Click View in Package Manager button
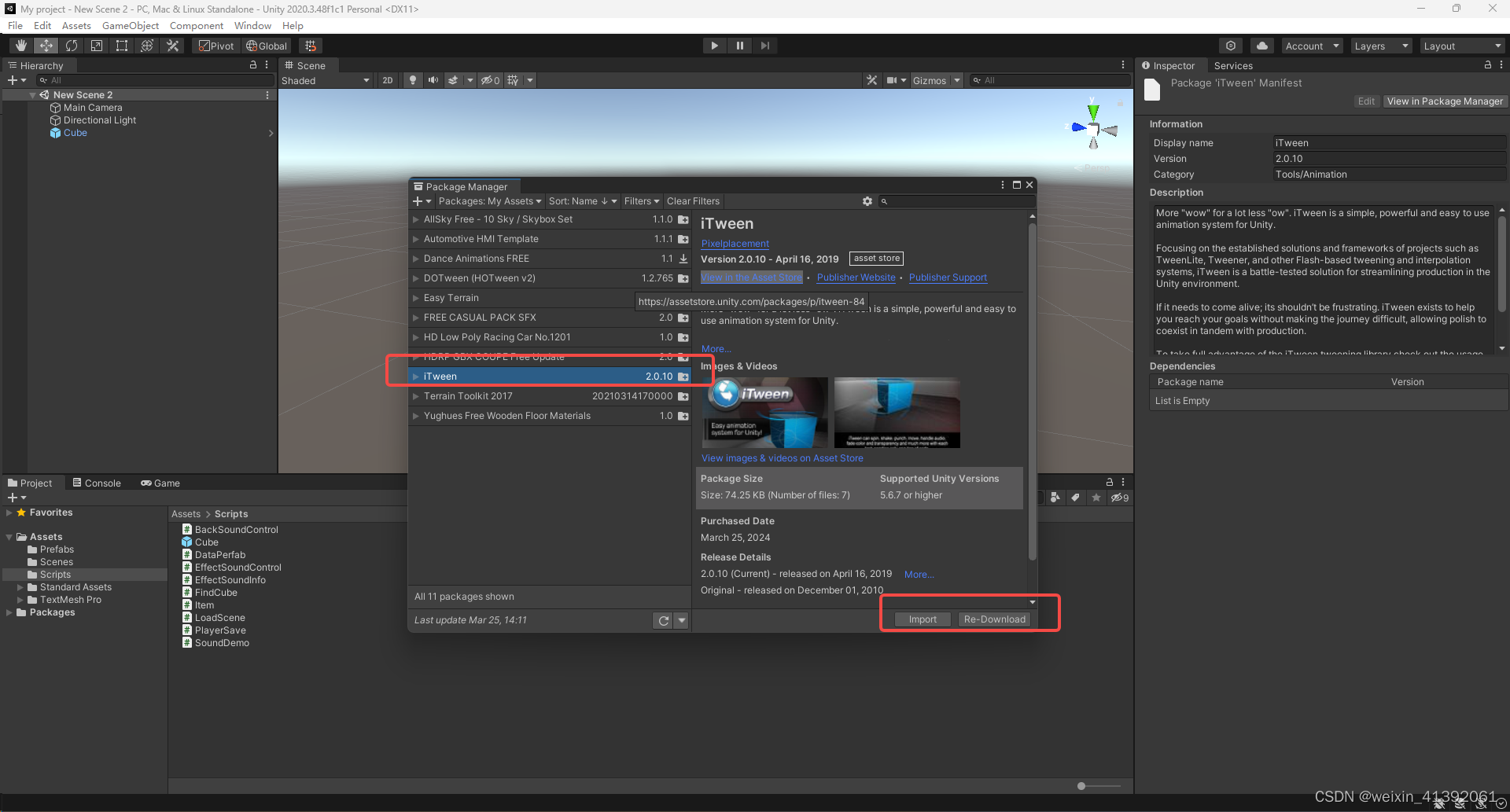Image resolution: width=1510 pixels, height=812 pixels. point(1444,101)
